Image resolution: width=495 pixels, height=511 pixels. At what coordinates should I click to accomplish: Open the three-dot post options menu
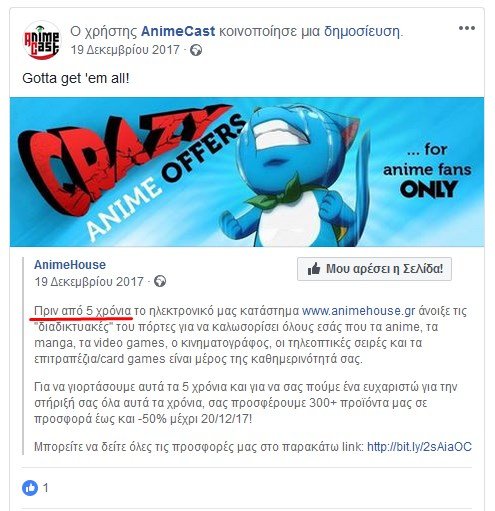point(466,28)
